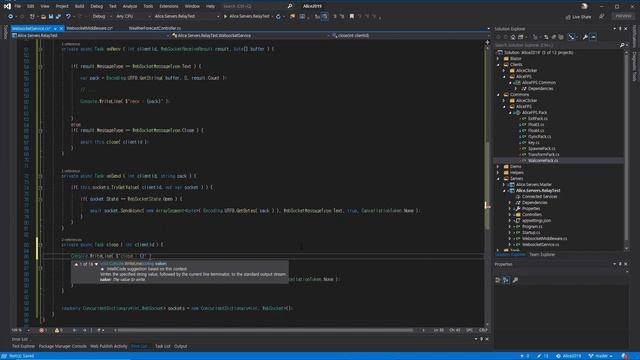The width and height of the screenshot is (640, 360).
Task: Select Startup.cs in Solution Explorer
Action: point(531,232)
